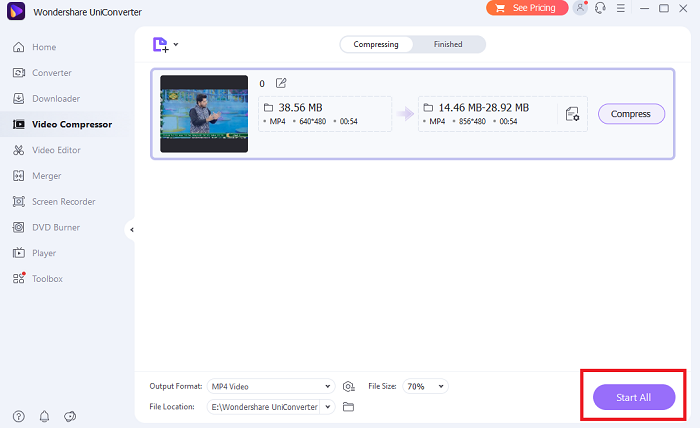This screenshot has width=700, height=428.
Task: Click the target resolution 856*480 text
Action: pyautogui.click(x=472, y=121)
